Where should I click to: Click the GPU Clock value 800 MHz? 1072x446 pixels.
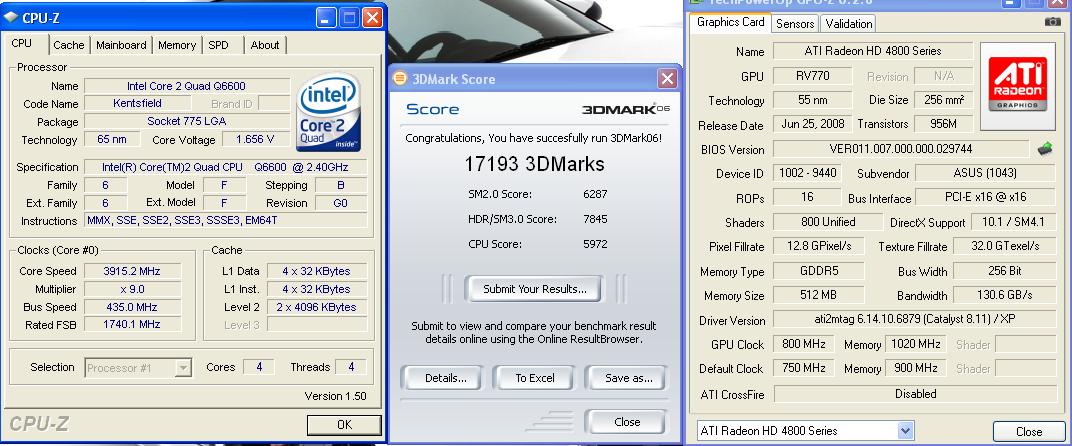tap(803, 344)
